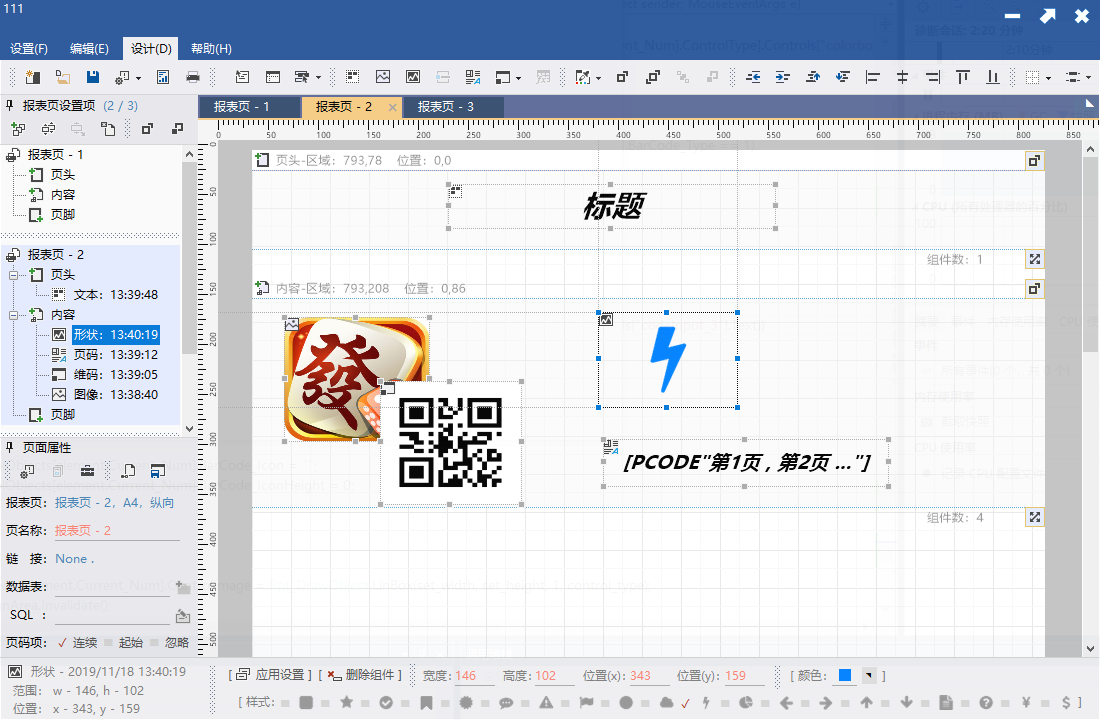Close the 报表页 - 2 tab
1100x720 pixels.
point(392,107)
